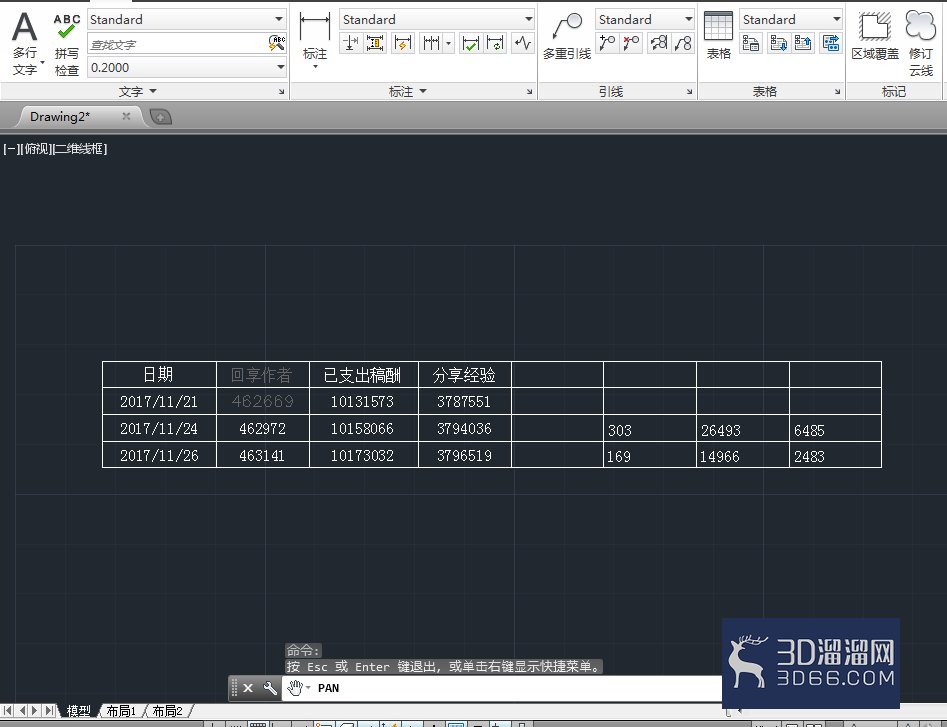947x727 pixels.
Task: Go to first layout tab arrow
Action: pos(8,711)
